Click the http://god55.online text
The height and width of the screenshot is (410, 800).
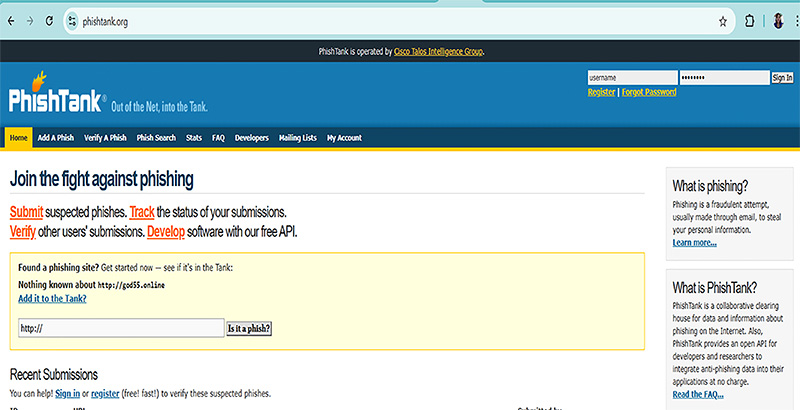point(131,285)
